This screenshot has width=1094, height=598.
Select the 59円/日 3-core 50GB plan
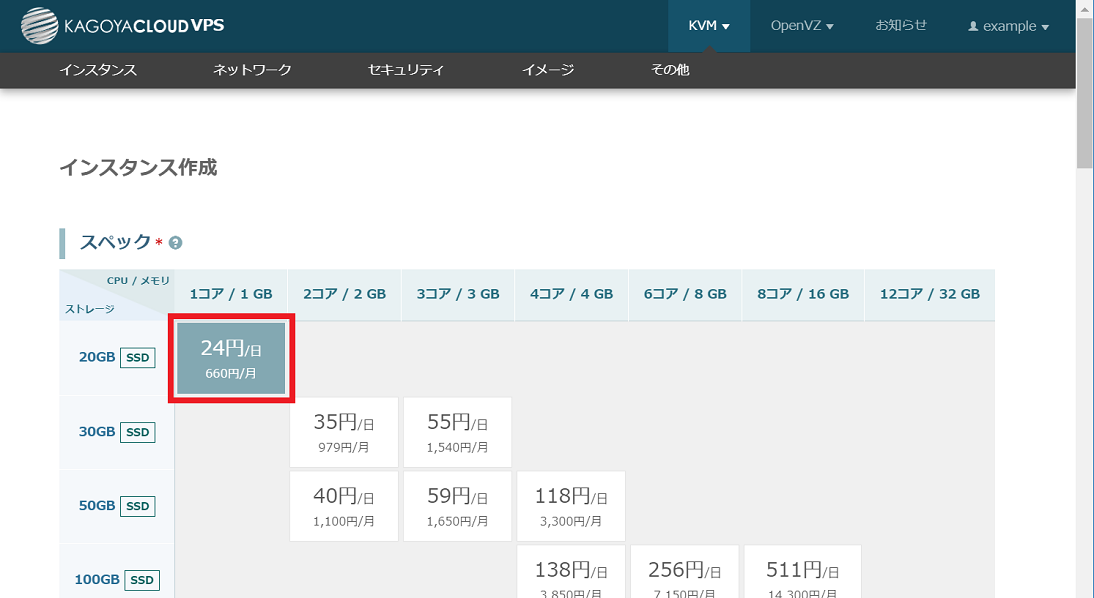[458, 506]
